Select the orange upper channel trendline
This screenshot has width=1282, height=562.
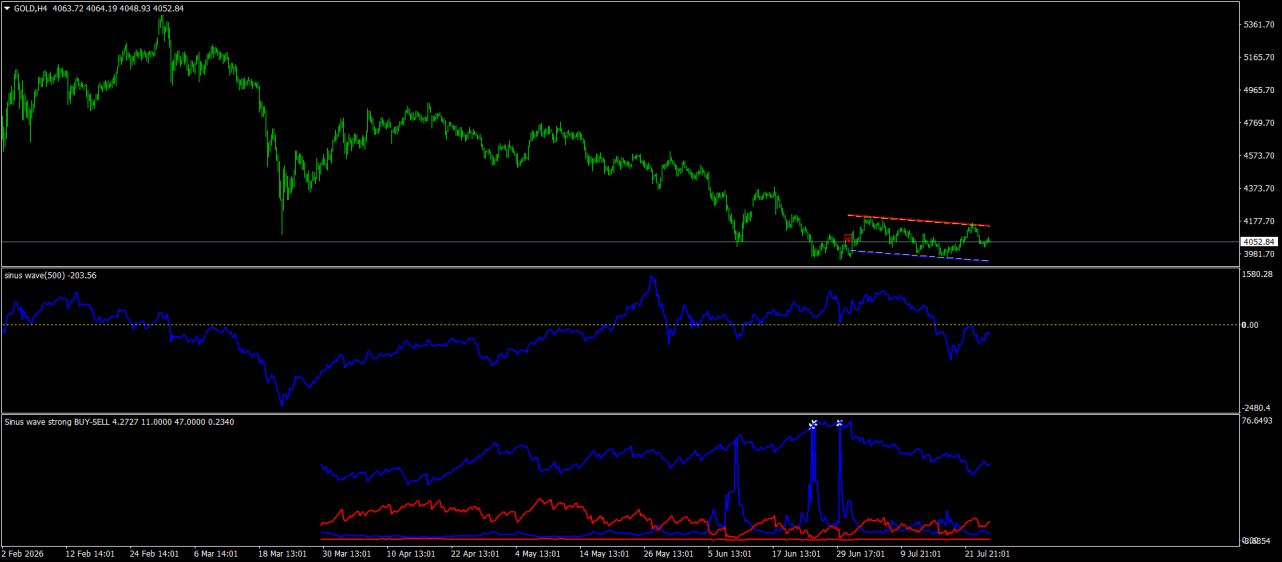[x=918, y=220]
